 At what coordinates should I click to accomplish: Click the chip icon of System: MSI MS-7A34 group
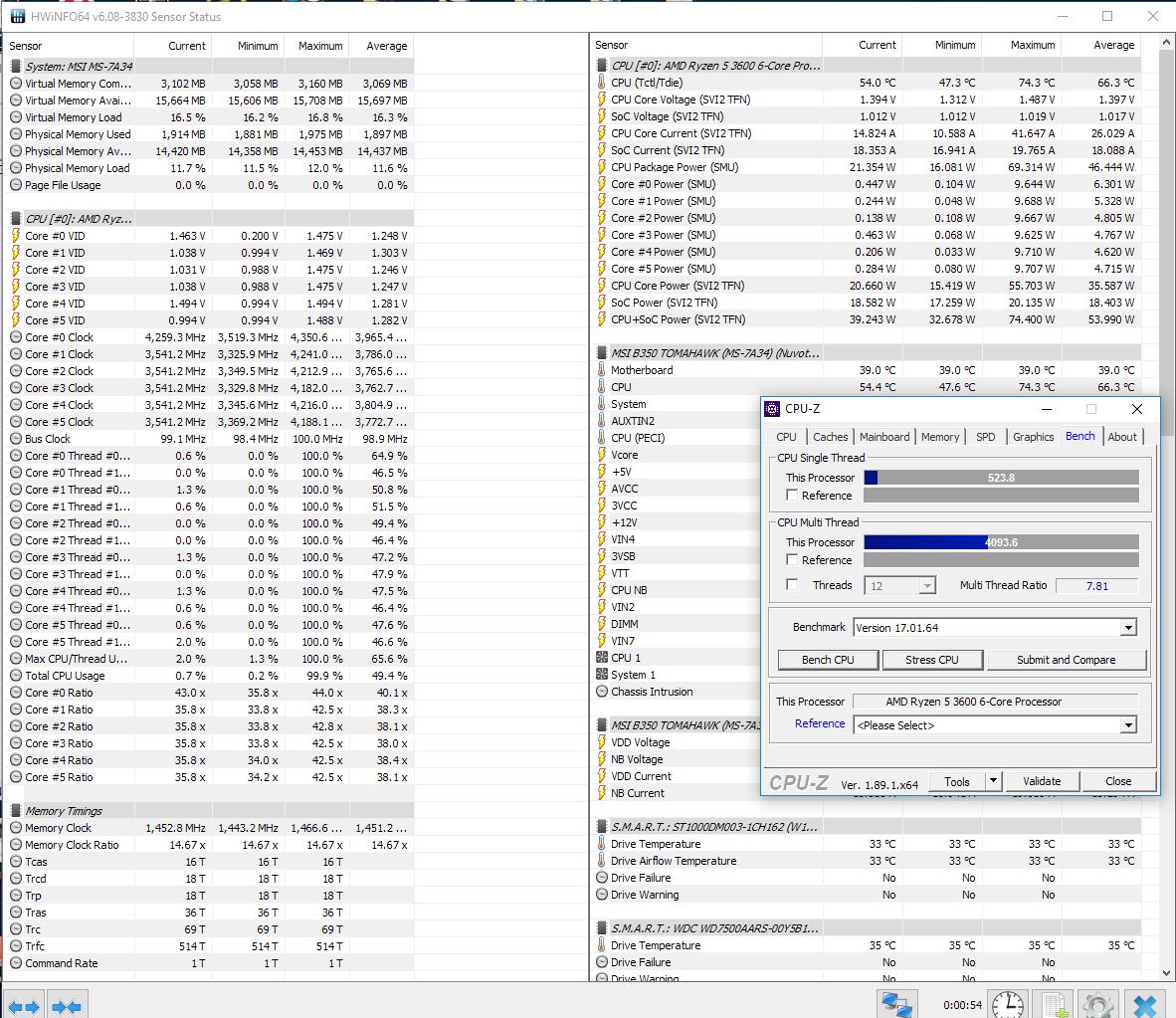point(16,66)
